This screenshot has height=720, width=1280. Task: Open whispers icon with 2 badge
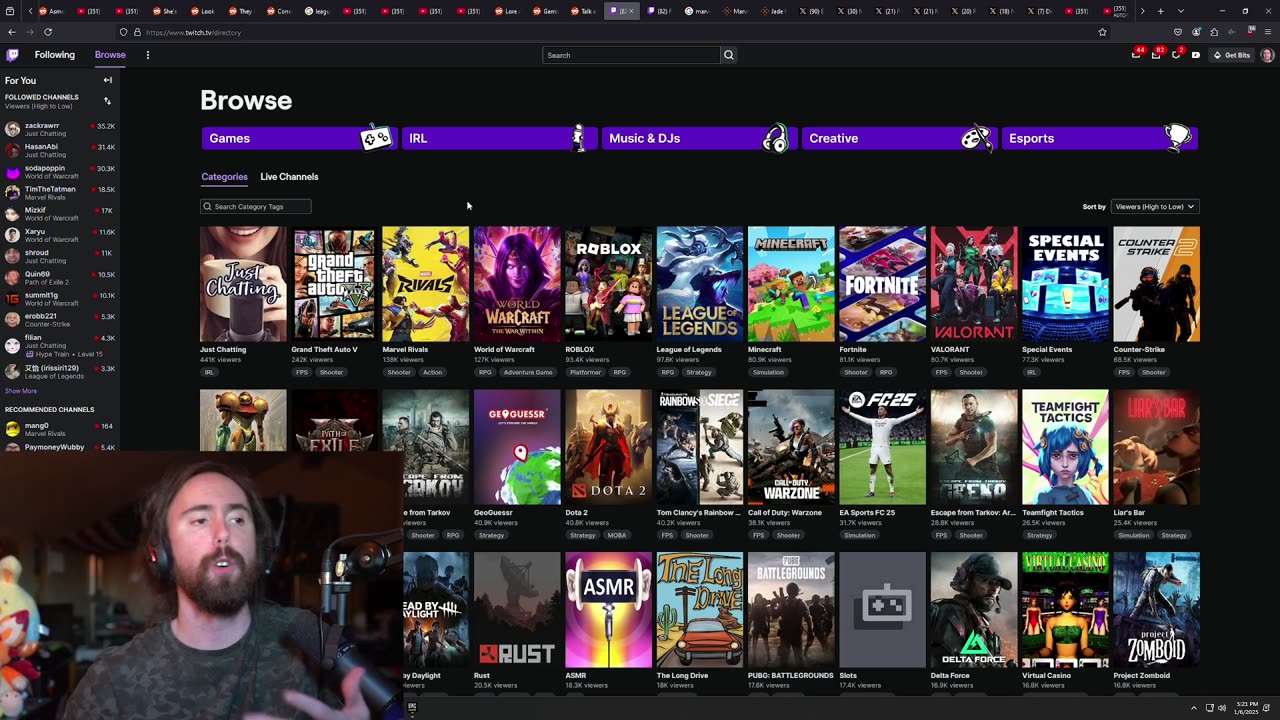(x=1176, y=55)
